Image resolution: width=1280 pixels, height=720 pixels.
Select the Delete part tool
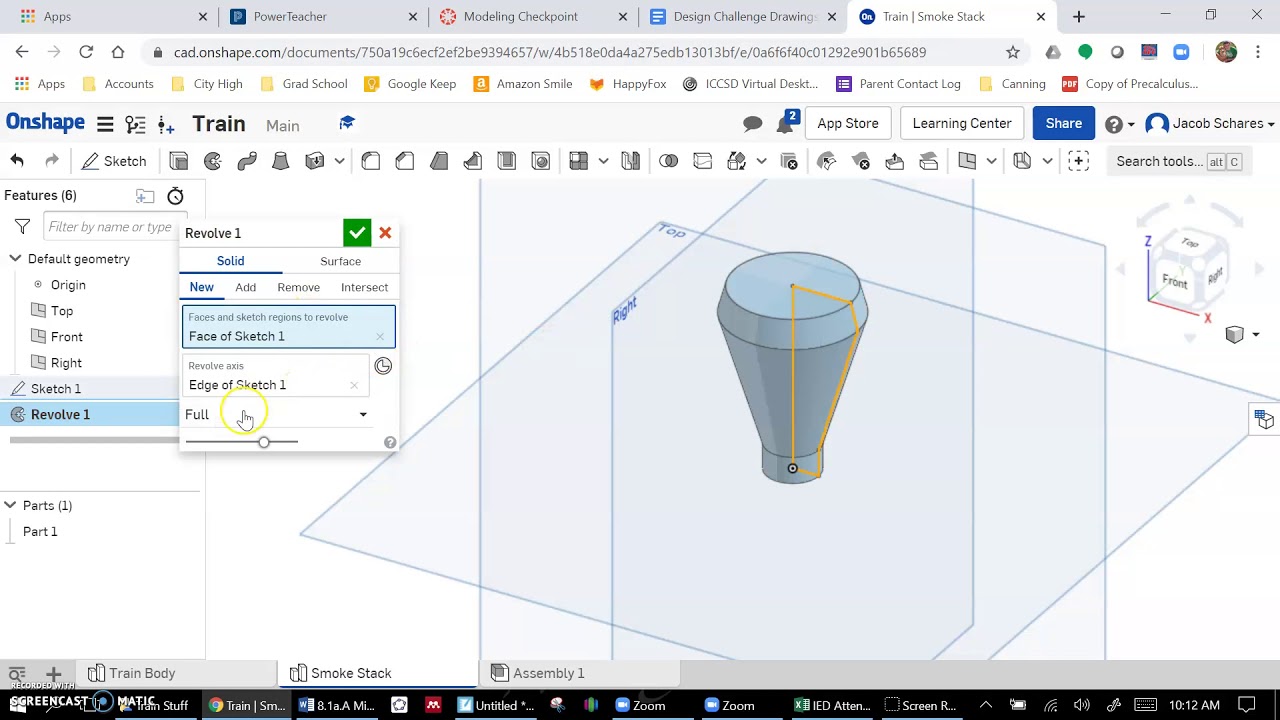tap(789, 161)
